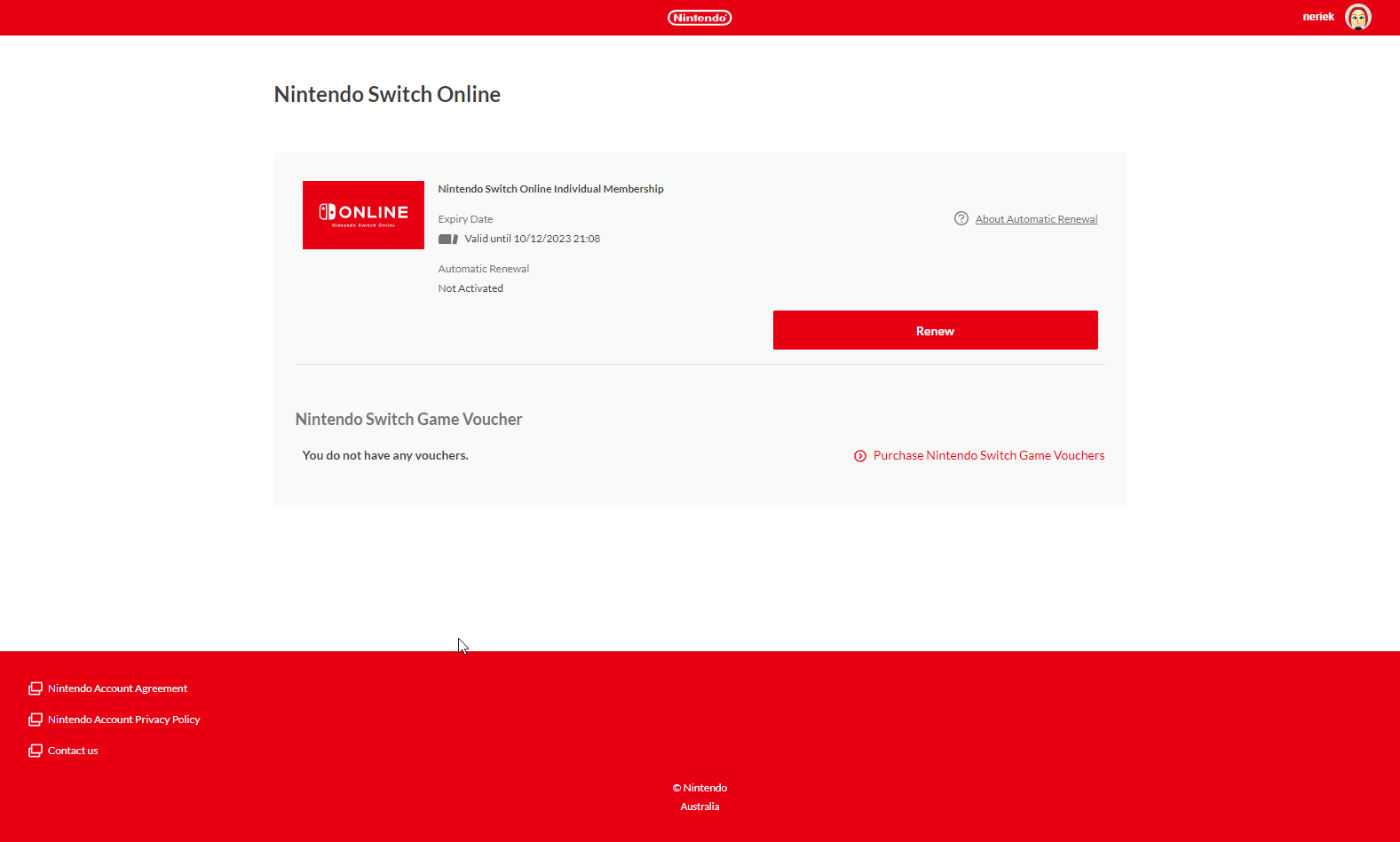Click the 'You do not have any vouchers.' text
The image size is (1400, 842).
(x=385, y=455)
